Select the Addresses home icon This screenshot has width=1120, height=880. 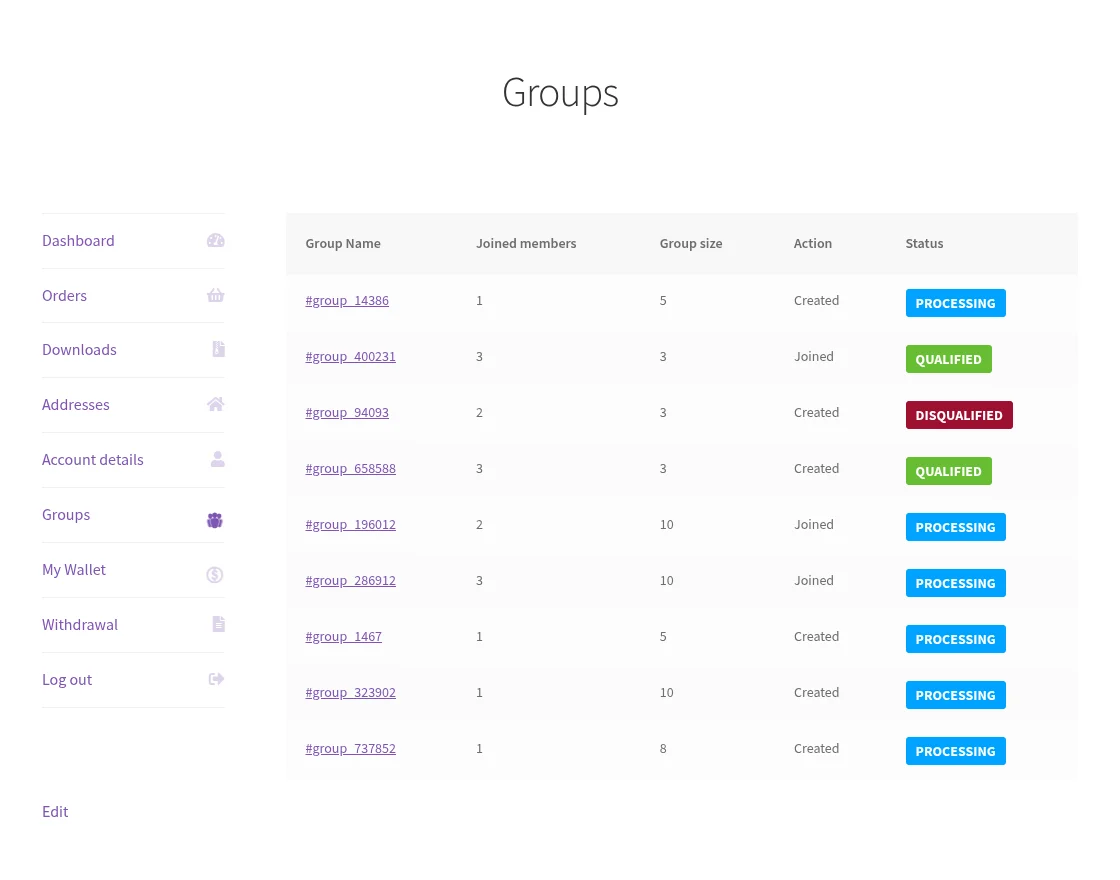[216, 404]
